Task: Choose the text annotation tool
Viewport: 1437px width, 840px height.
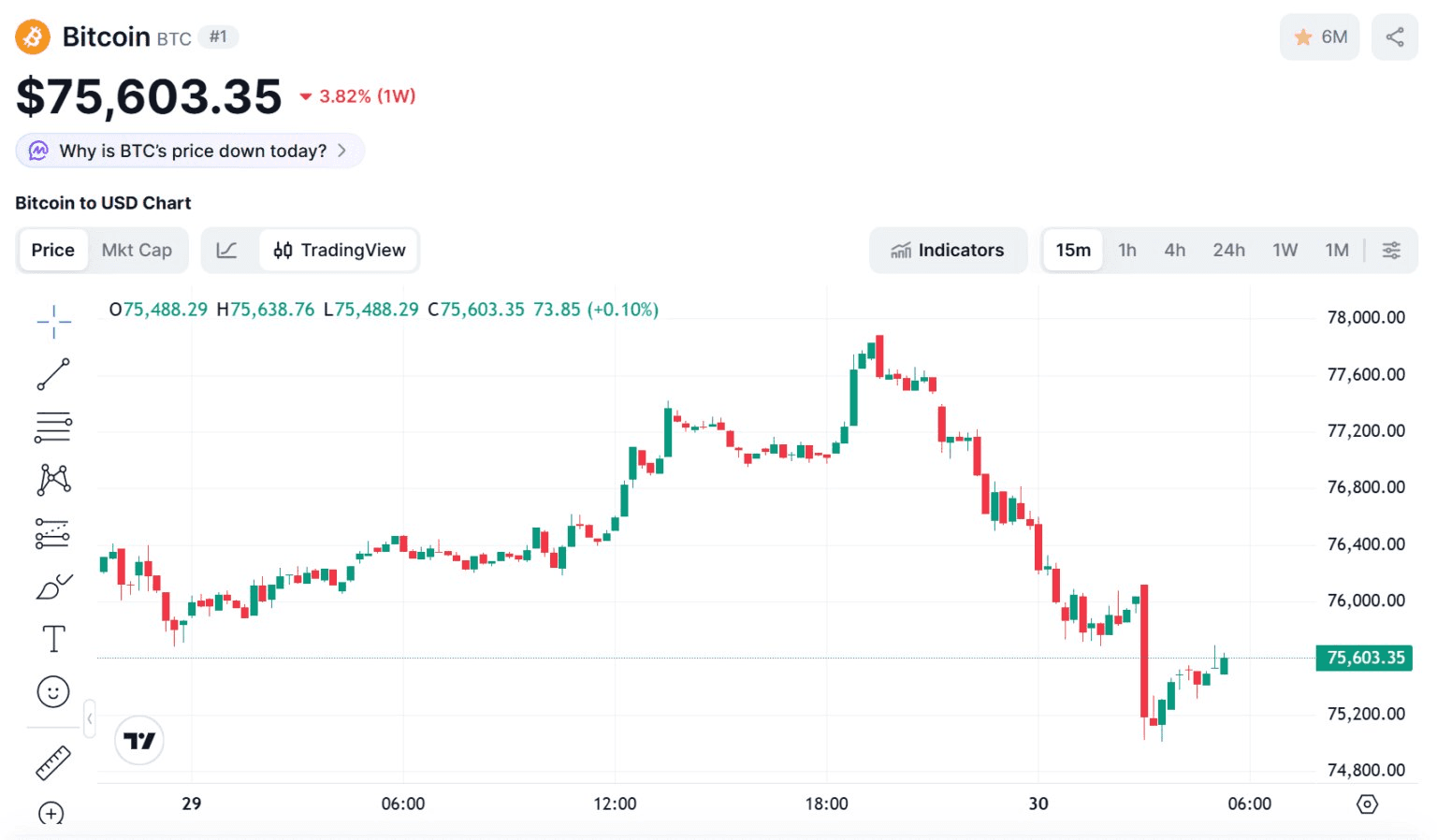Action: (53, 640)
